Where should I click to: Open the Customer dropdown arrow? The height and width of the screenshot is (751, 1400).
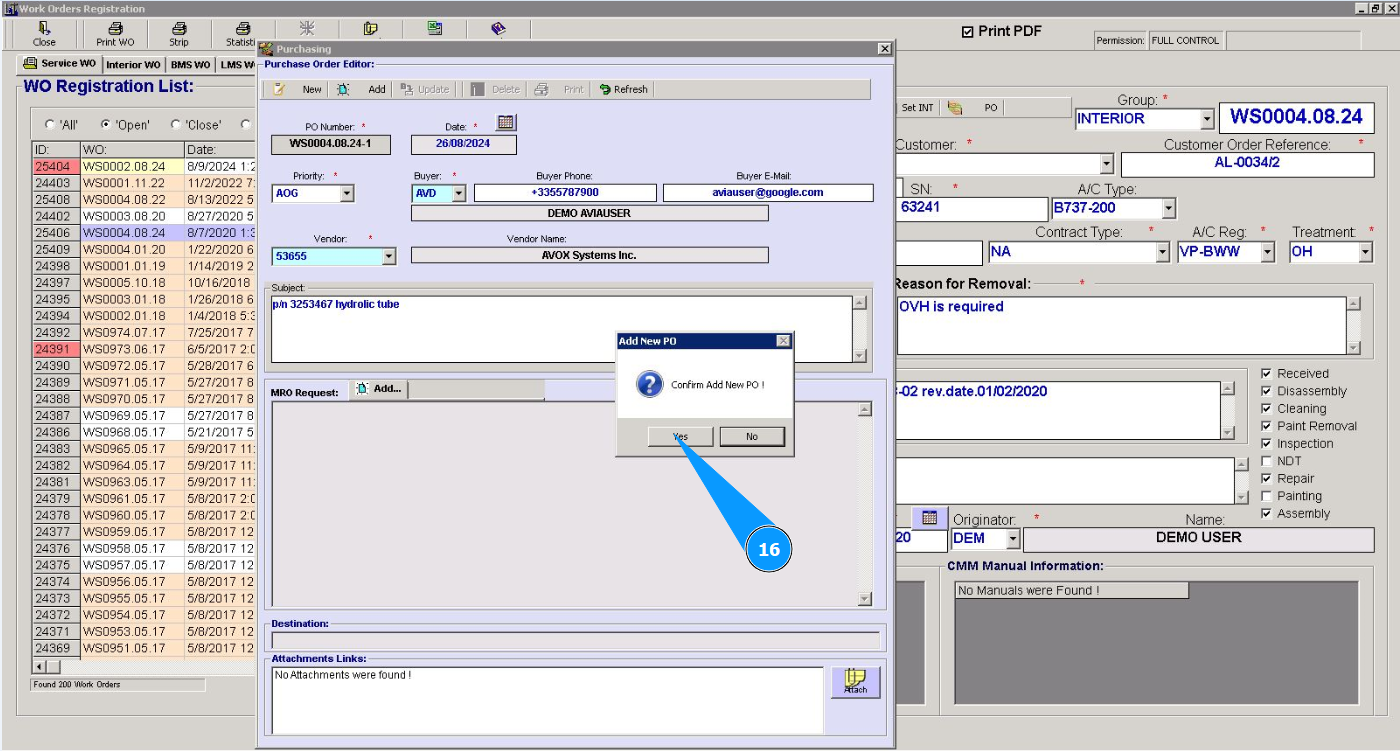coord(1107,164)
